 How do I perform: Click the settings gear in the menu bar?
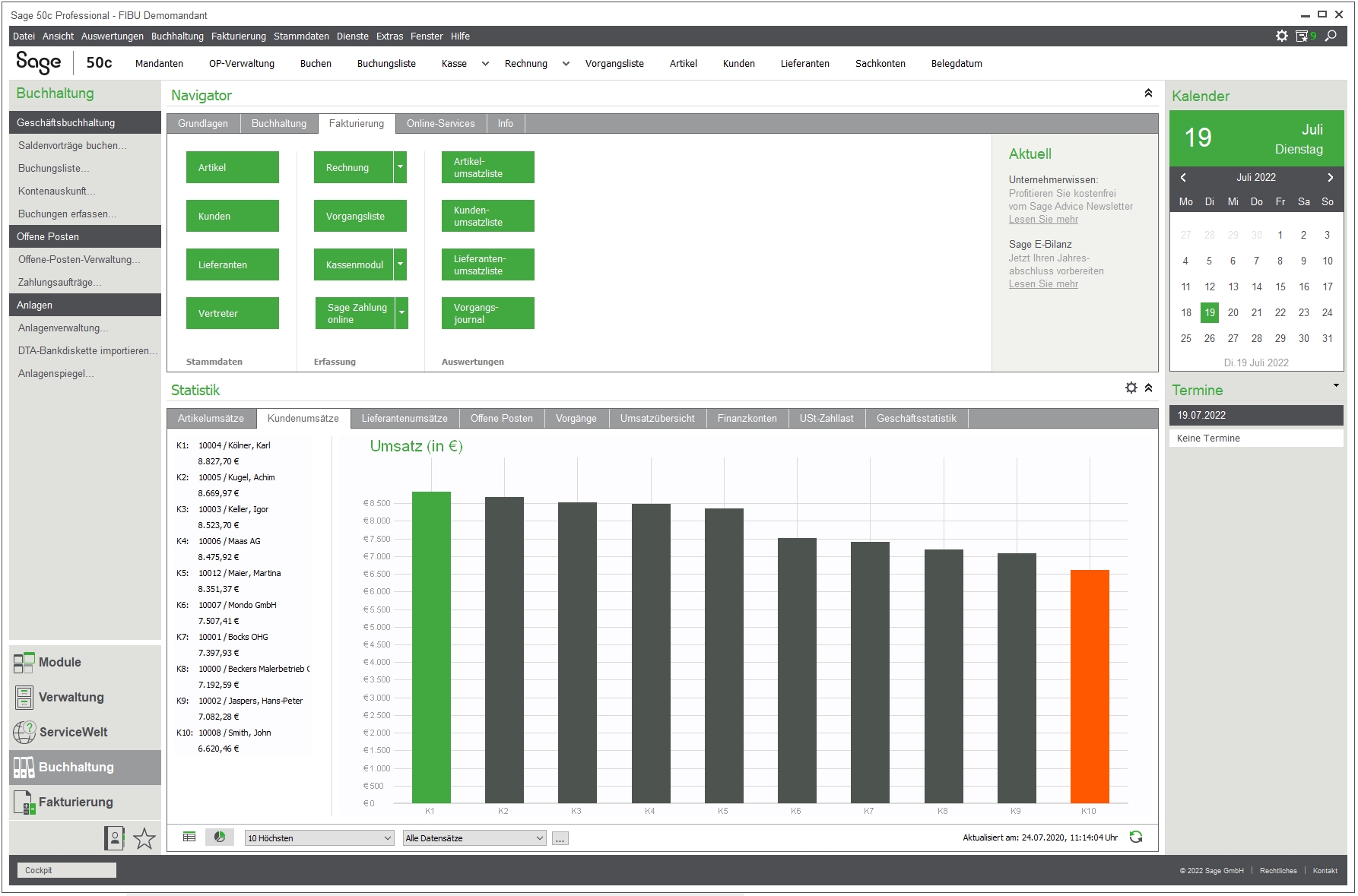click(x=1282, y=36)
